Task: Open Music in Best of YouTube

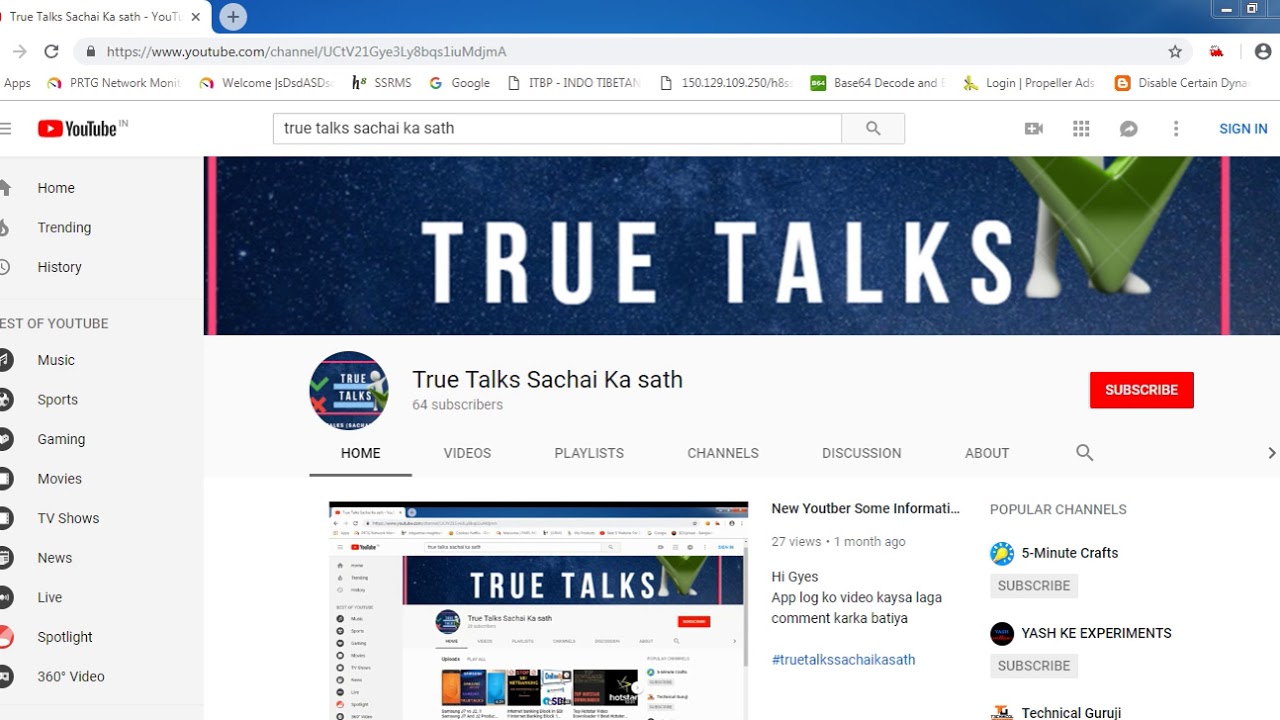Action: [56, 360]
